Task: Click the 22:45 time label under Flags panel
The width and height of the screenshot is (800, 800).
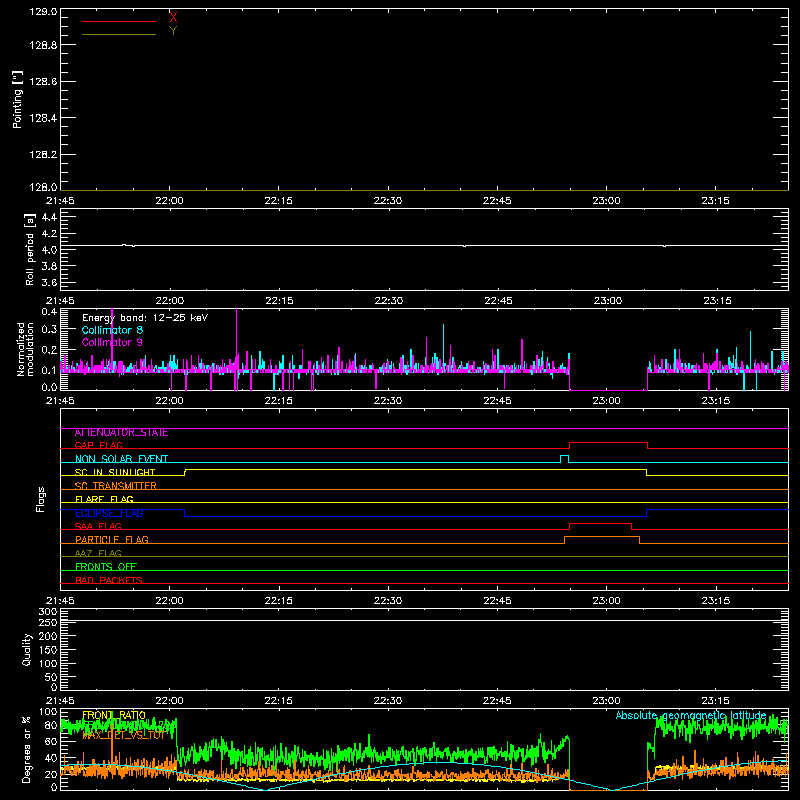Action: click(497, 601)
